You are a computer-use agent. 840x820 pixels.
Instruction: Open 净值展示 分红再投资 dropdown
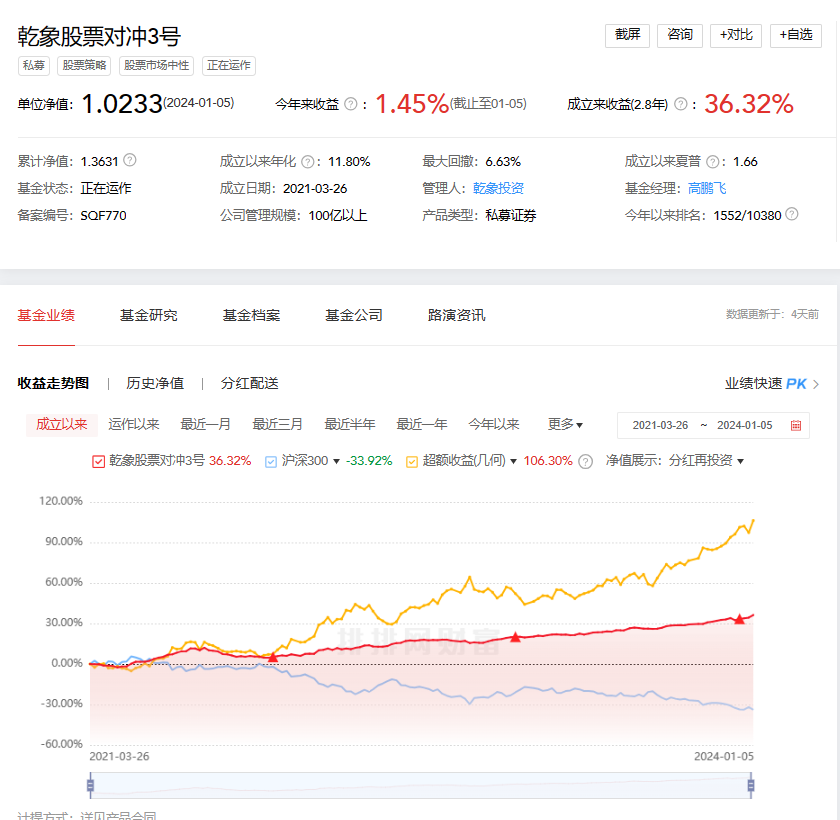point(706,461)
